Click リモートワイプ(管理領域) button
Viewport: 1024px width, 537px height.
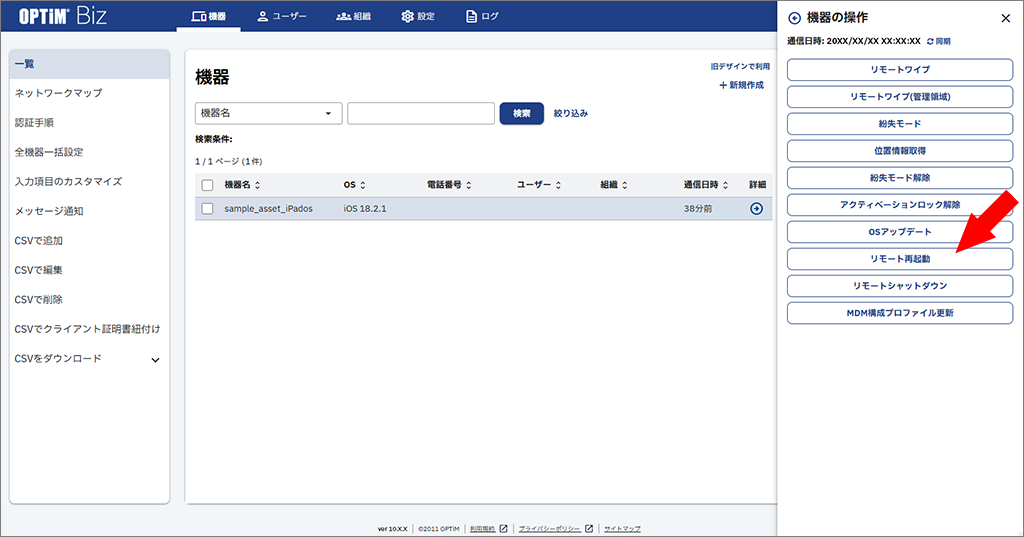tap(900, 97)
